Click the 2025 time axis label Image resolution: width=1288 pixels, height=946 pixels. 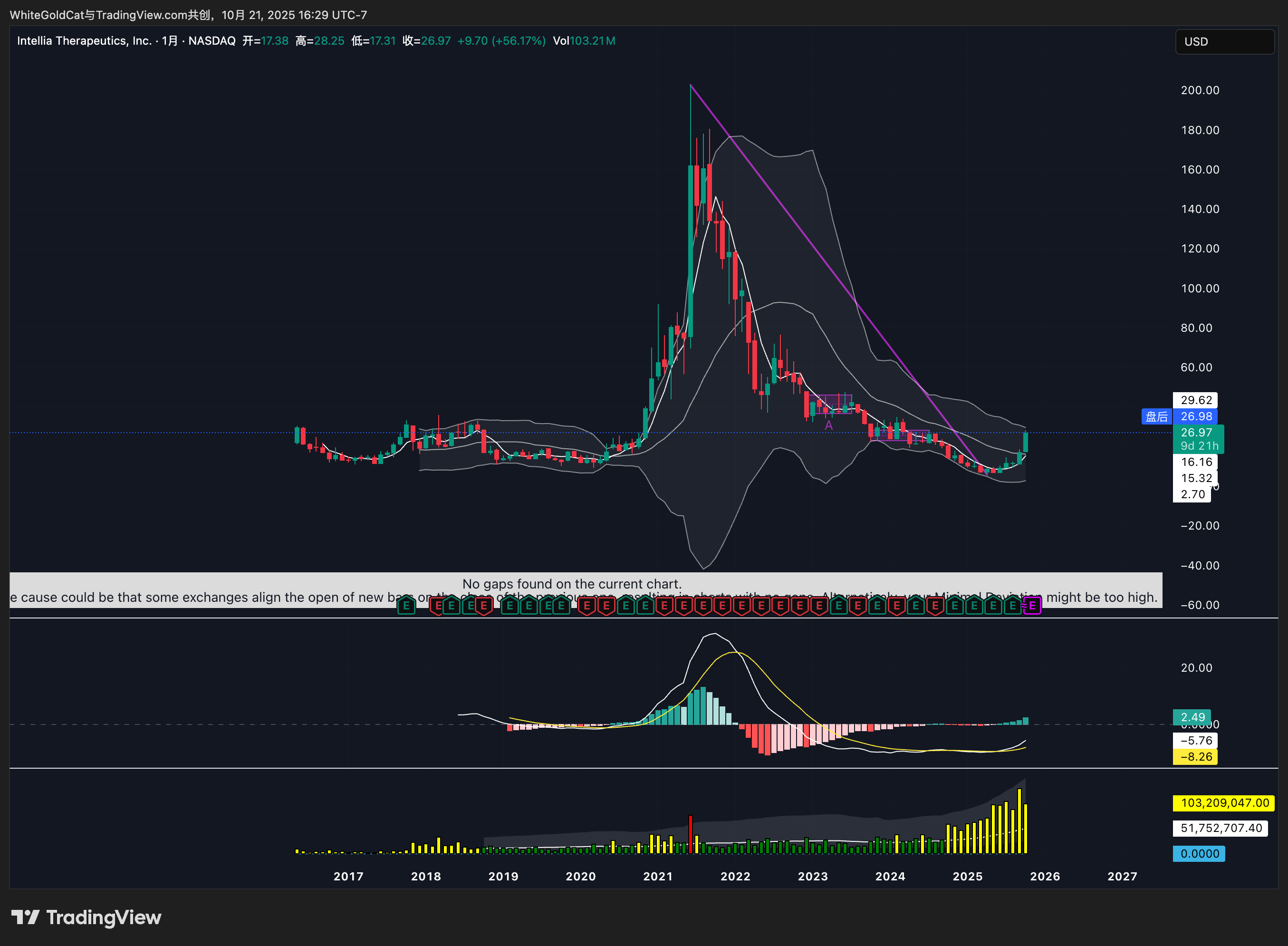click(968, 876)
